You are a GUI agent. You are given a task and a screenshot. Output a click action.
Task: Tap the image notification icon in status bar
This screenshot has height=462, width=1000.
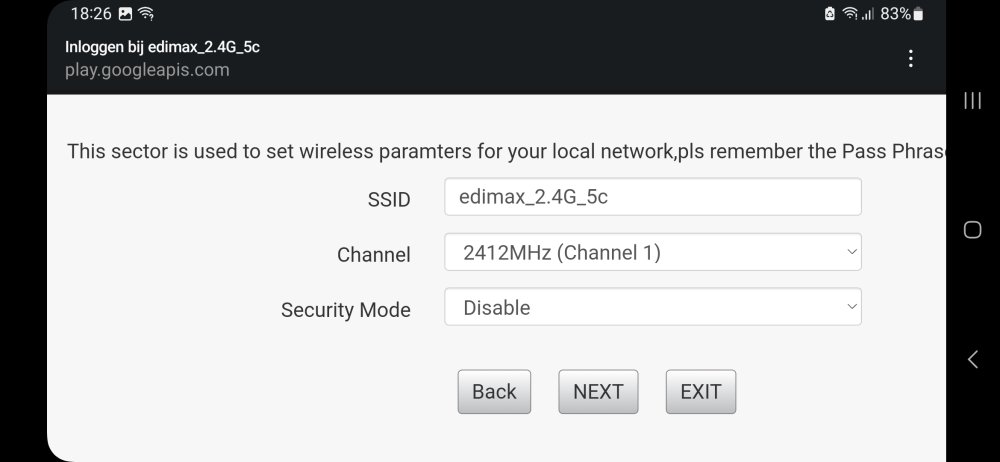pyautogui.click(x=125, y=14)
